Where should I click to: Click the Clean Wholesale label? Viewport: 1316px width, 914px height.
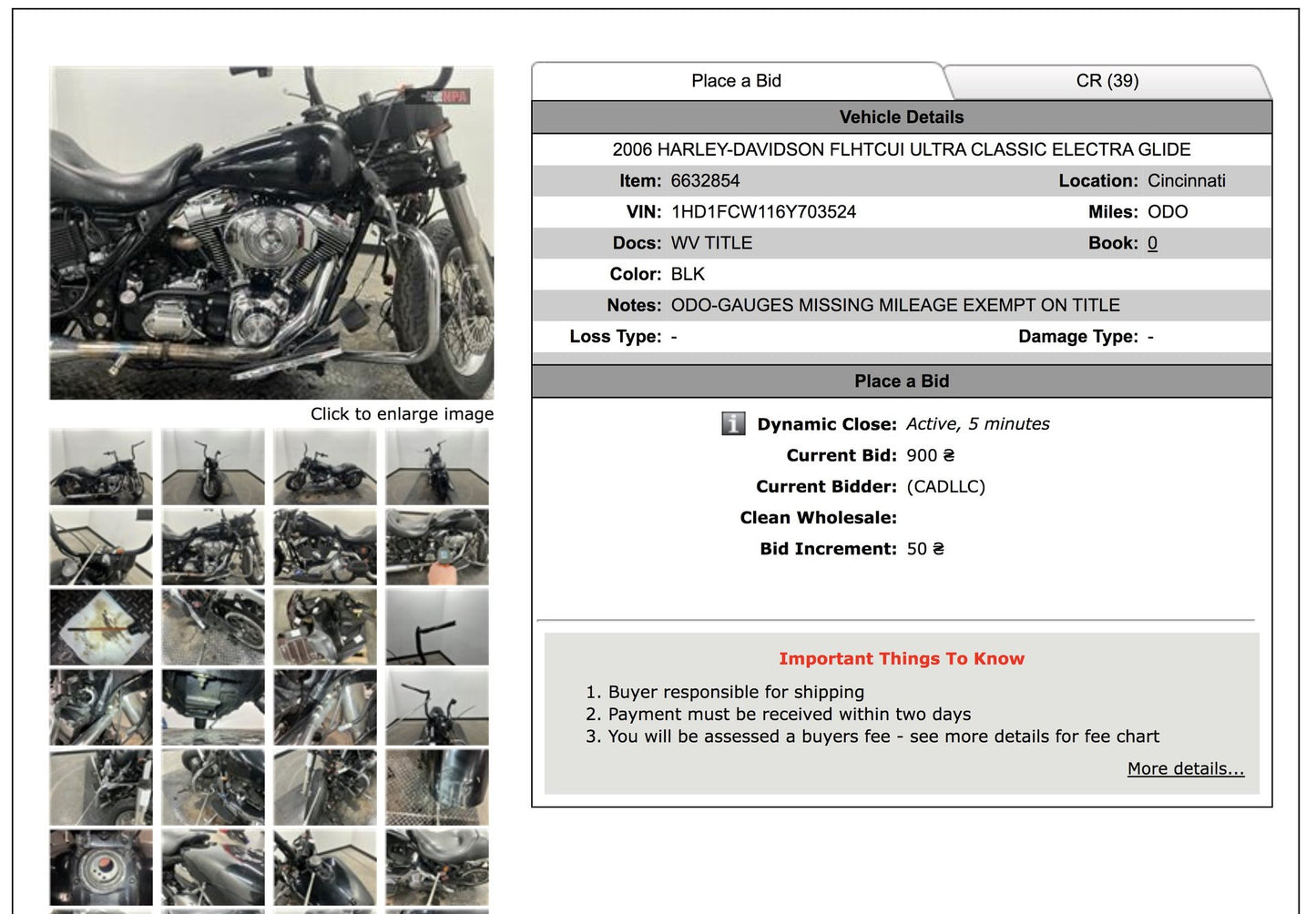point(818,518)
